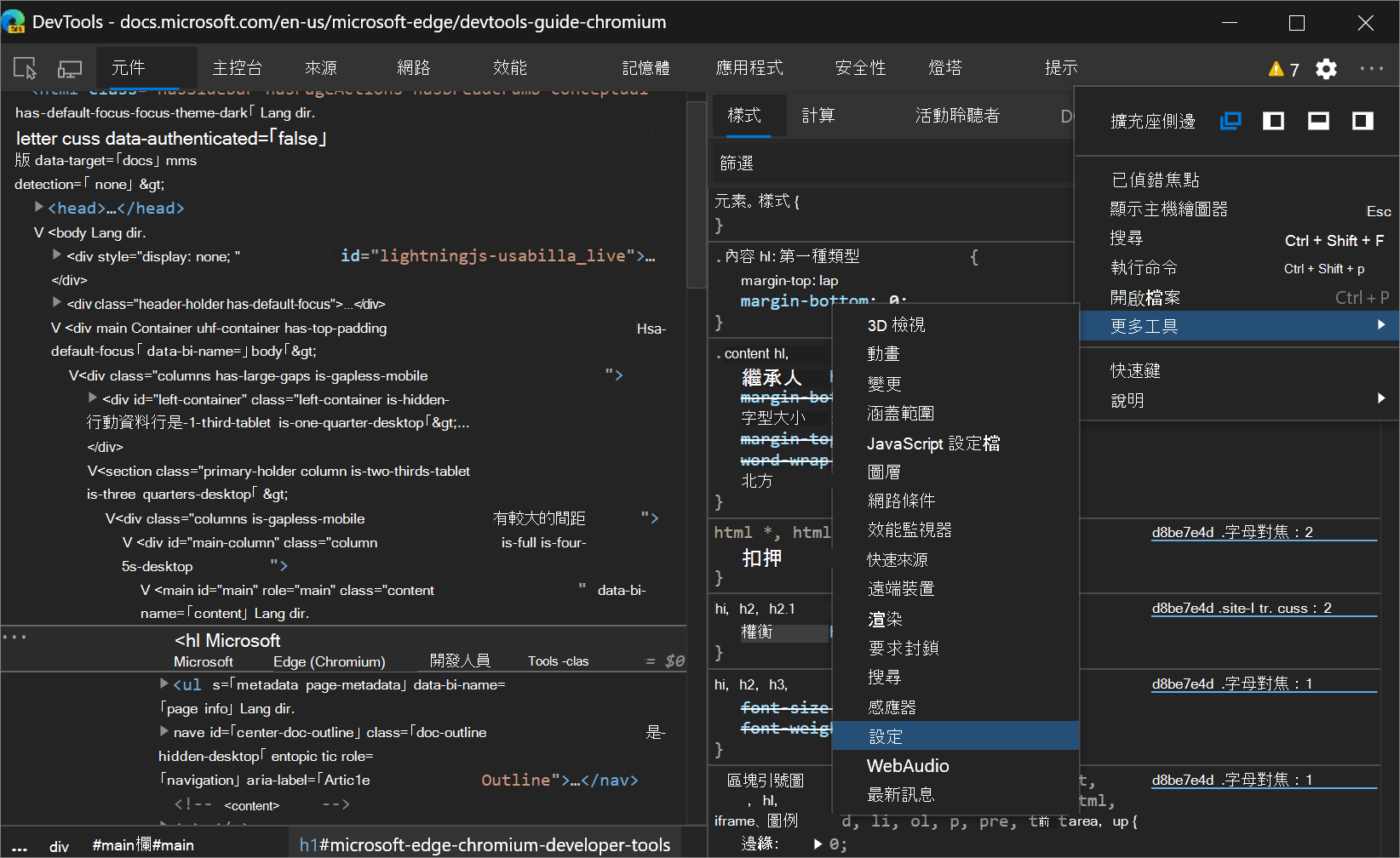Choose 搜尋 Ctrl+Shift+F menu entry

tap(1237, 239)
